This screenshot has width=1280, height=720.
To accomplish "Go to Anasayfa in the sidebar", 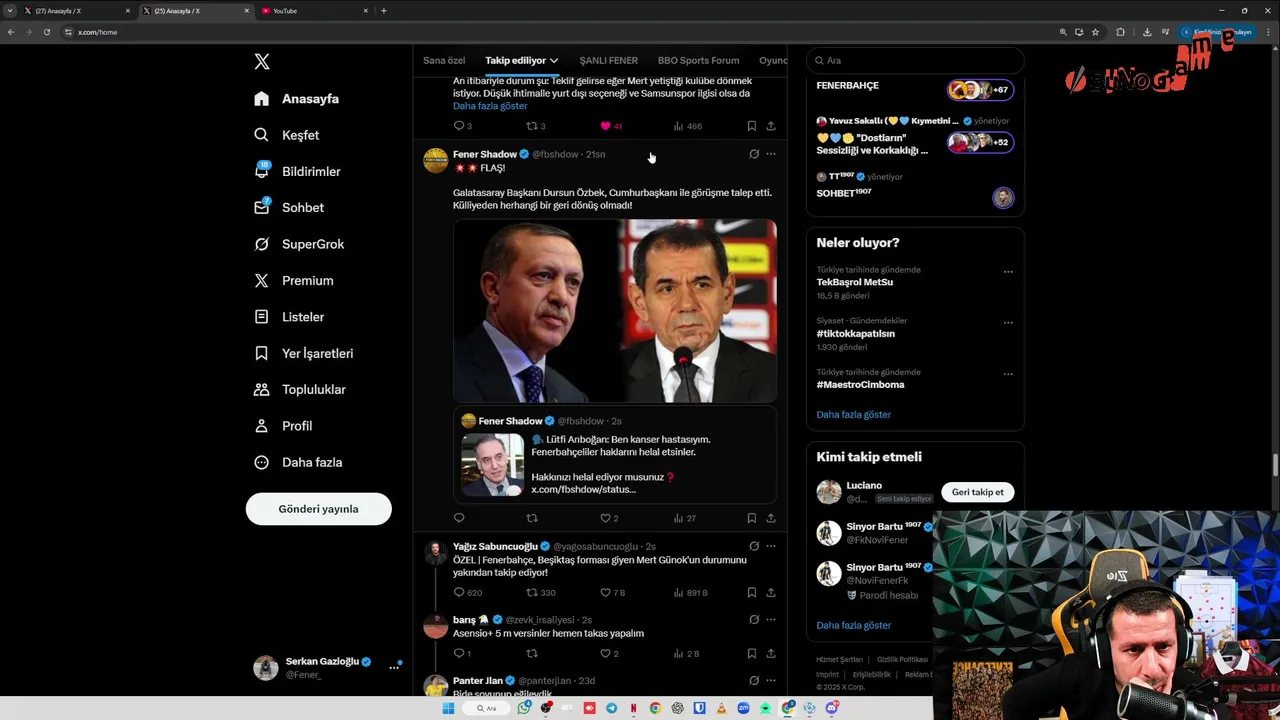I will 297,99.
